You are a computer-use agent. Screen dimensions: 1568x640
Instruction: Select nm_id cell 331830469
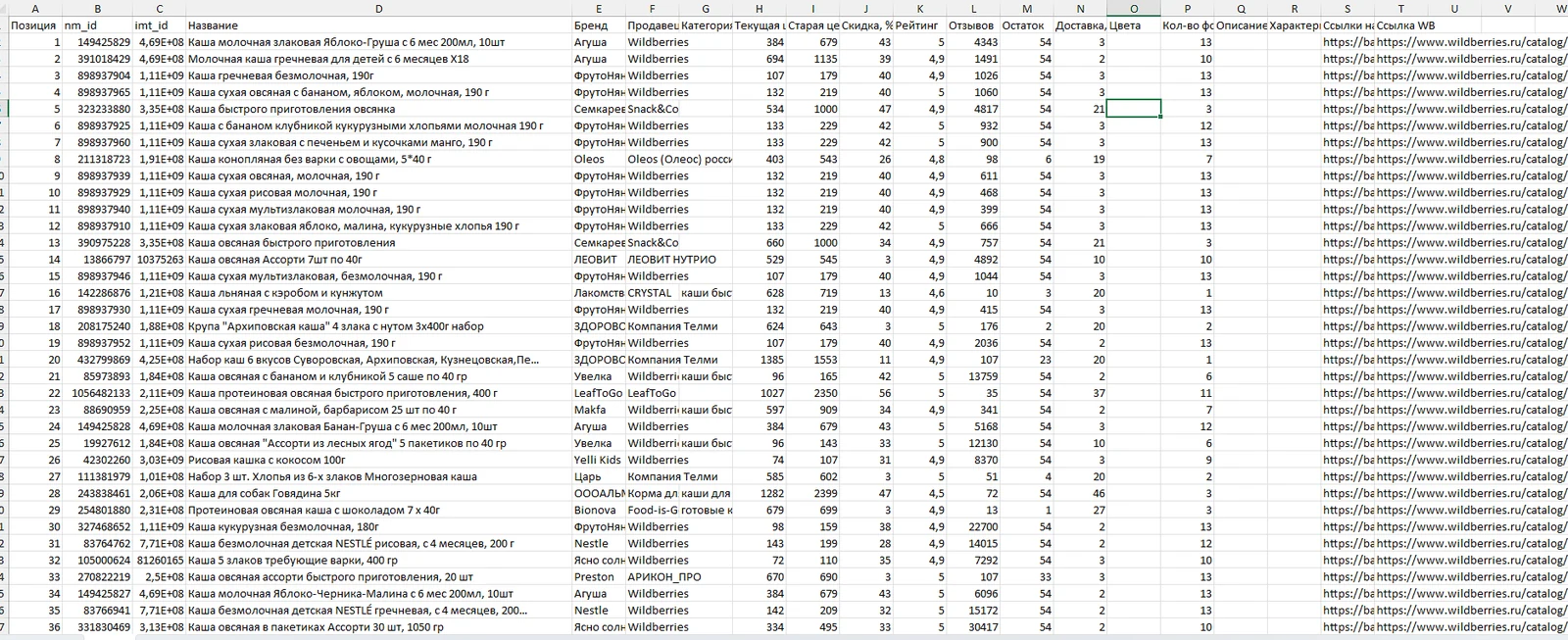pyautogui.click(x=97, y=627)
